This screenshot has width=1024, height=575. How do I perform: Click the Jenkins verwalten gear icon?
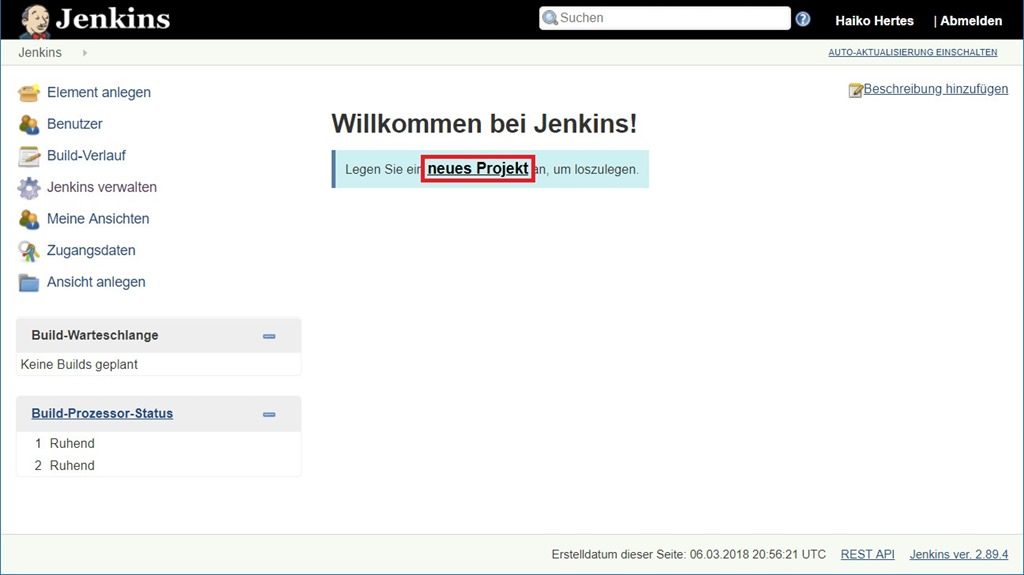(x=29, y=188)
